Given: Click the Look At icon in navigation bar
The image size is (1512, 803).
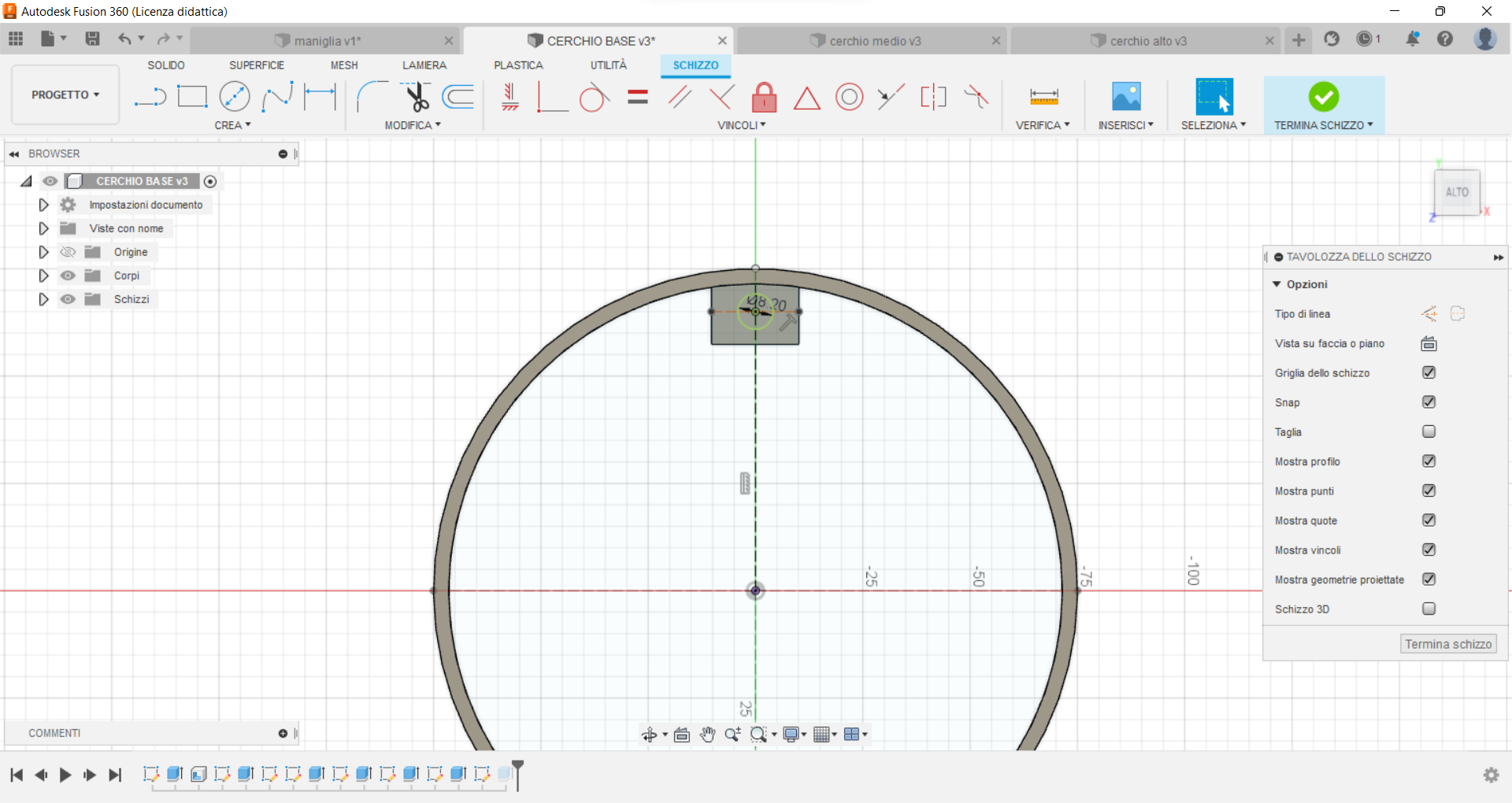Looking at the screenshot, I should (x=682, y=735).
